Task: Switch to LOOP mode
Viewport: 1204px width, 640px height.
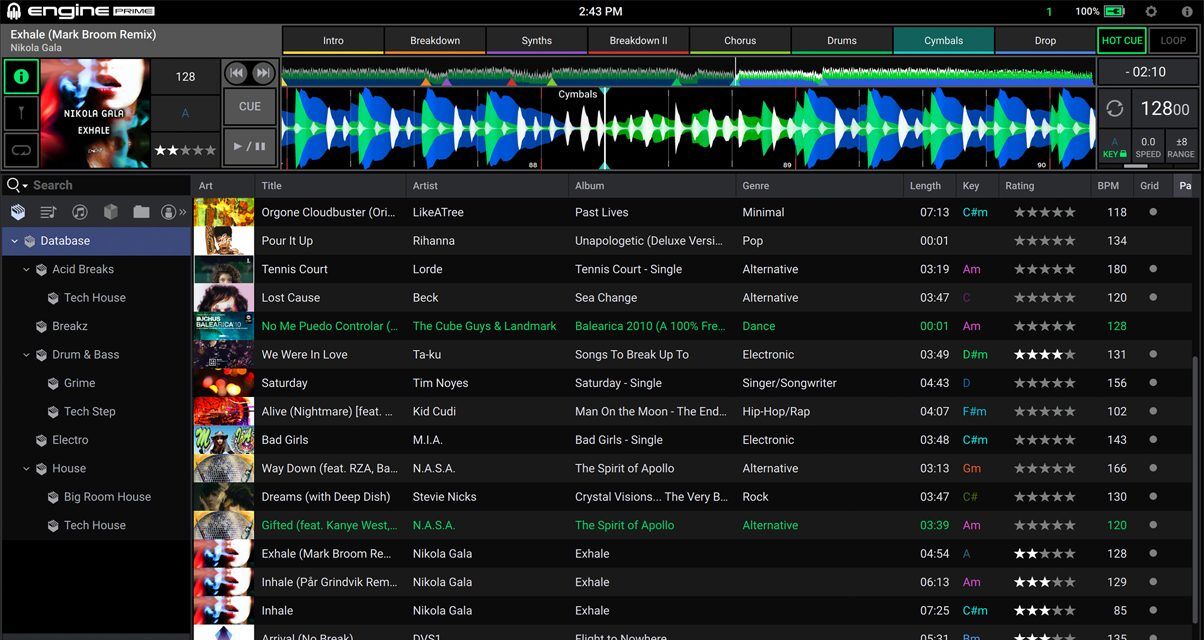Action: click(x=1173, y=41)
